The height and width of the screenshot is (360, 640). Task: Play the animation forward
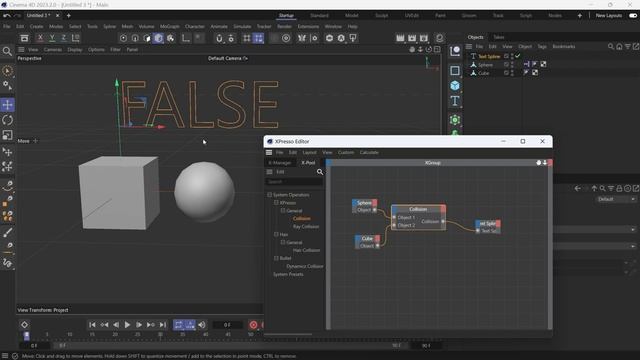tap(127, 325)
